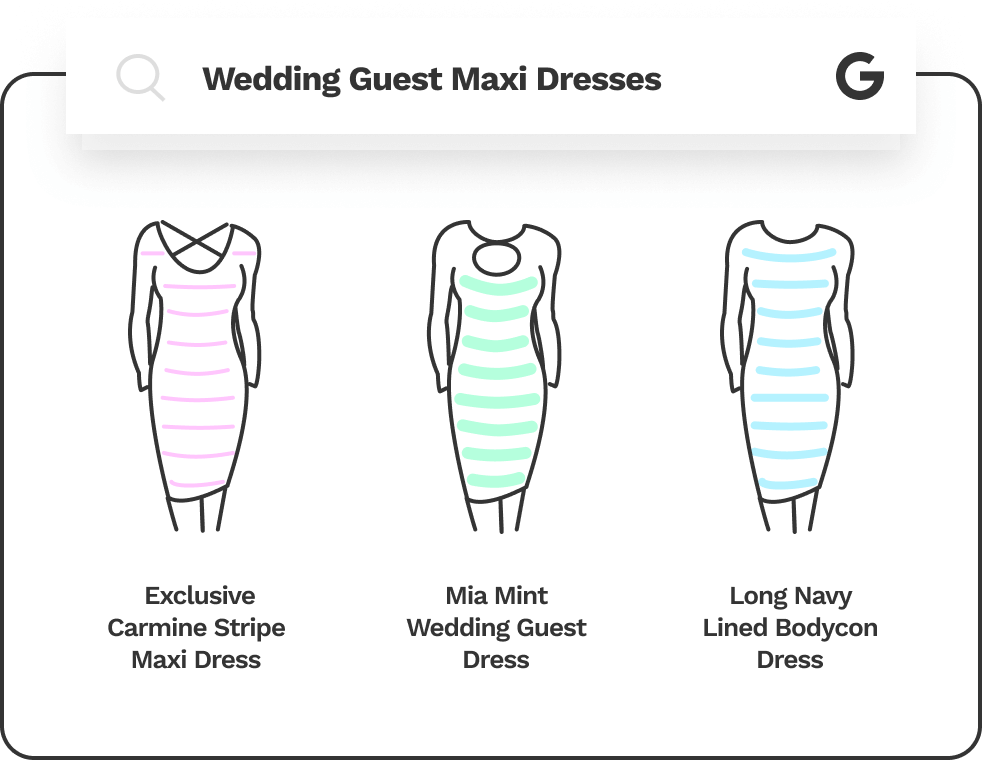Click the word Wedding in the search bar
Screen dimensions: 982x760
[271, 80]
